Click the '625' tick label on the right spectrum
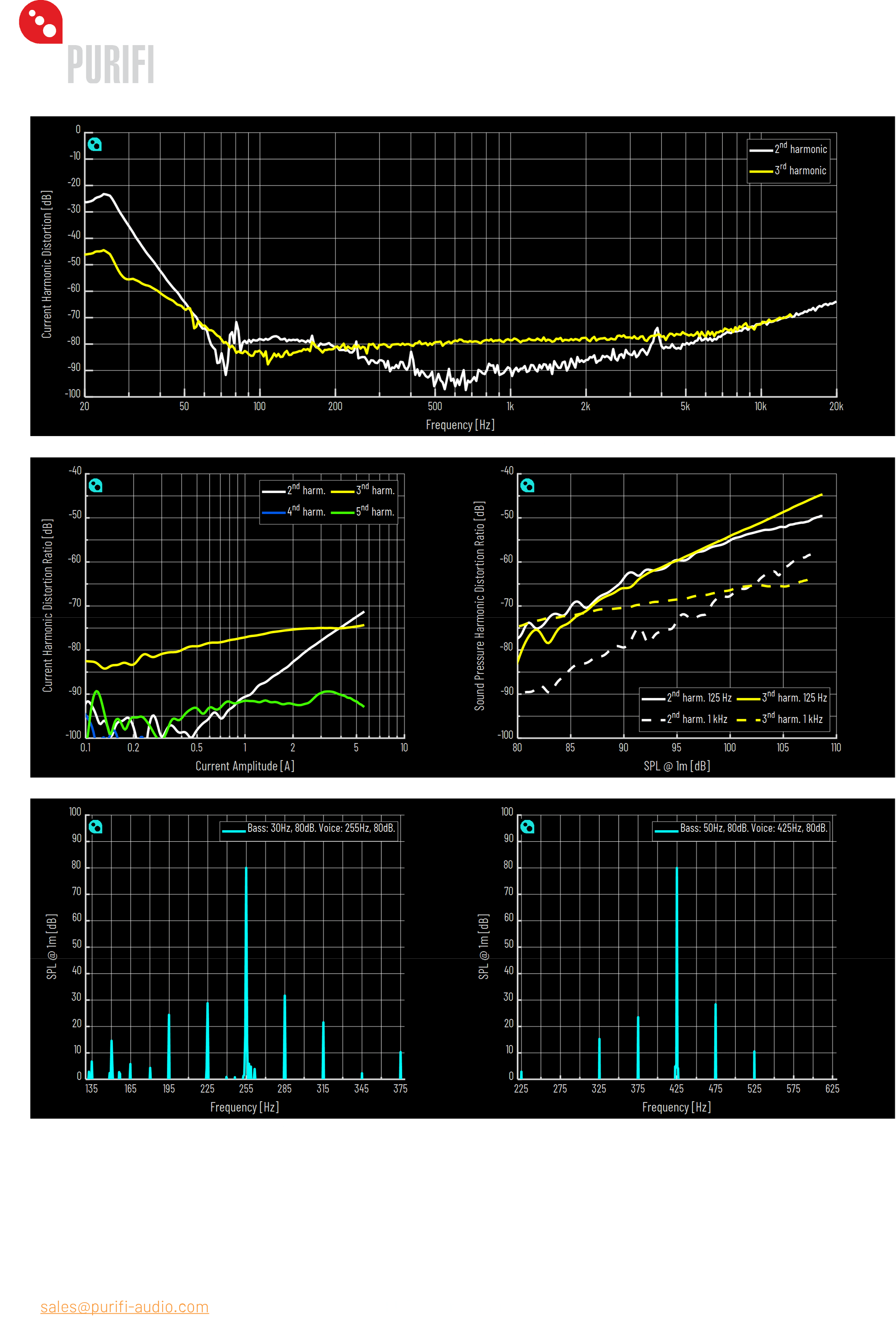 (832, 1089)
